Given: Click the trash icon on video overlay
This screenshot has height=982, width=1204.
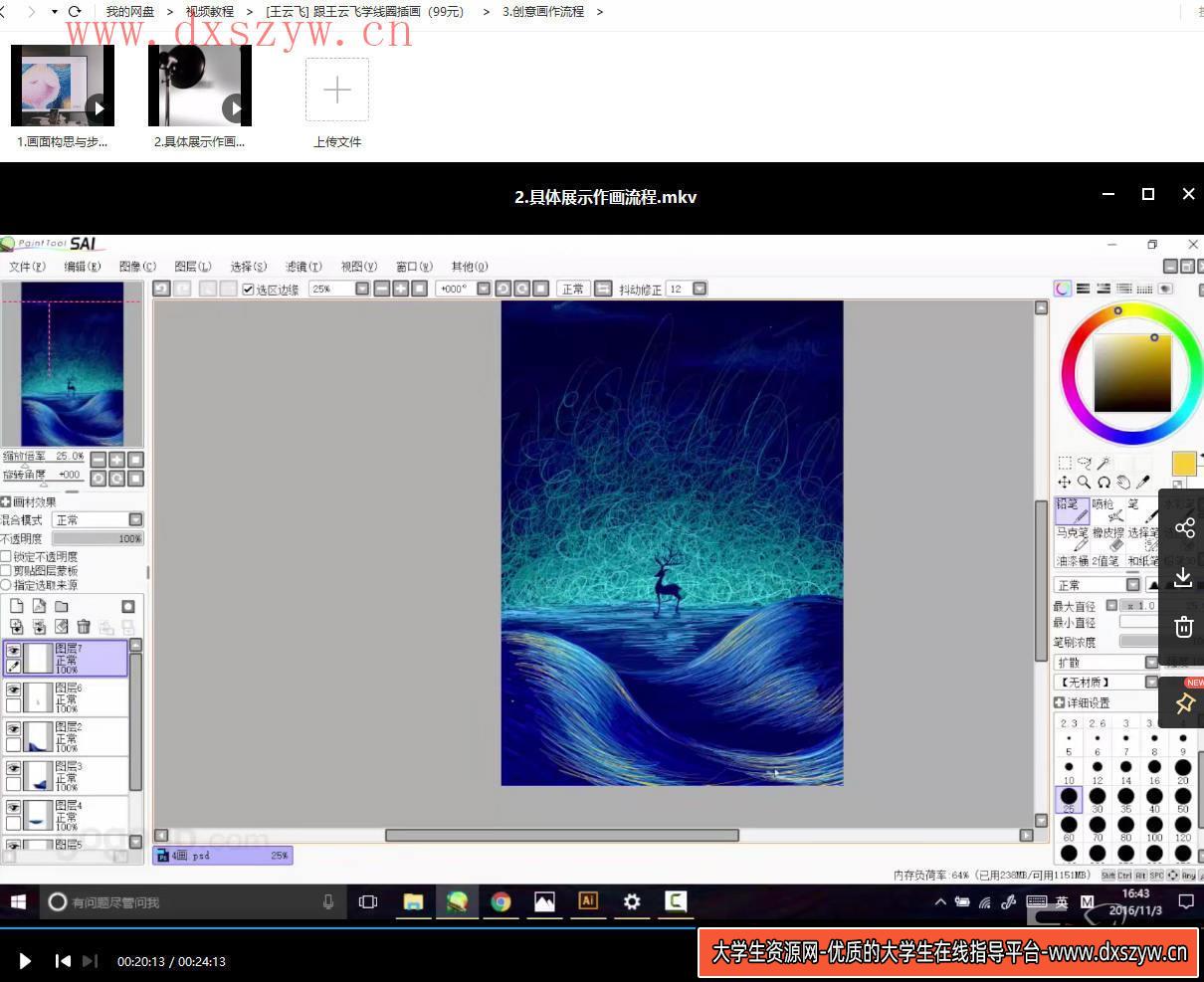Looking at the screenshot, I should coord(1184,627).
